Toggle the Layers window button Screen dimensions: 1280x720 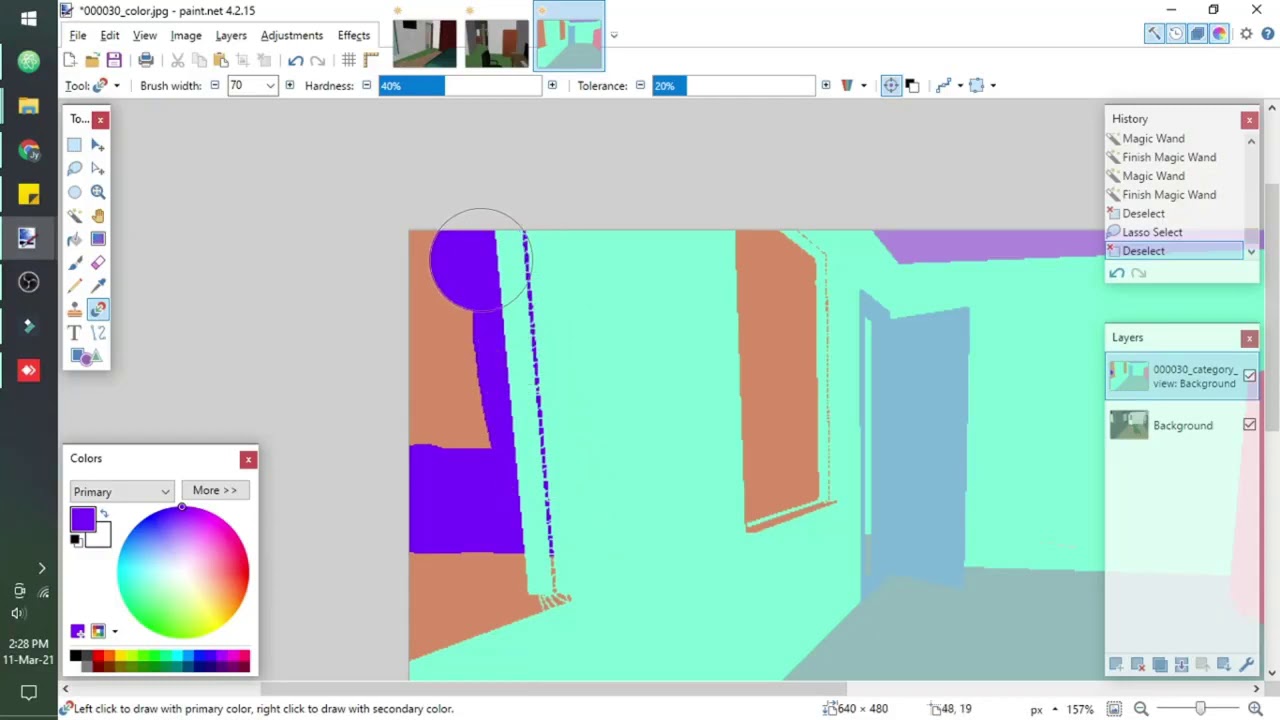click(x=1198, y=34)
